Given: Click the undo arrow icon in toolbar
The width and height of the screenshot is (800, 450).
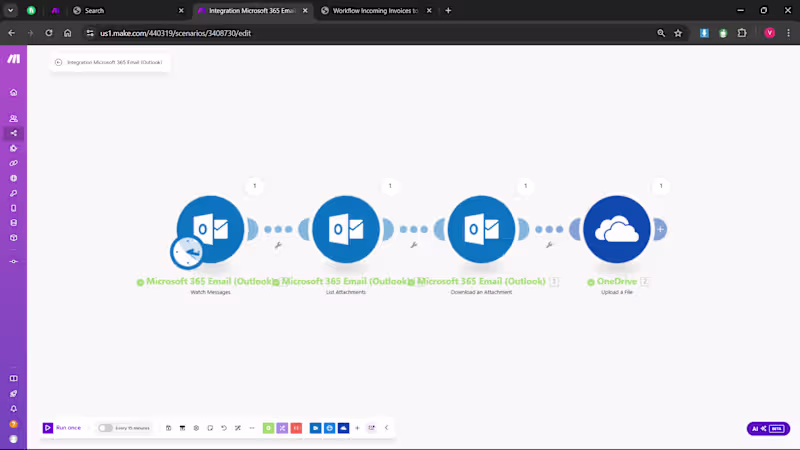Looking at the screenshot, I should click(x=224, y=428).
